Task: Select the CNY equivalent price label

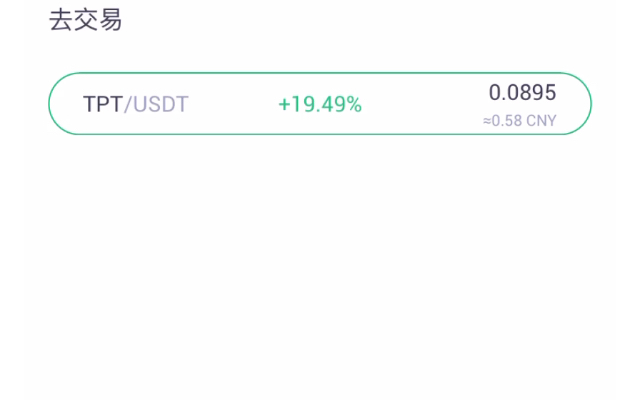Action: 520,121
